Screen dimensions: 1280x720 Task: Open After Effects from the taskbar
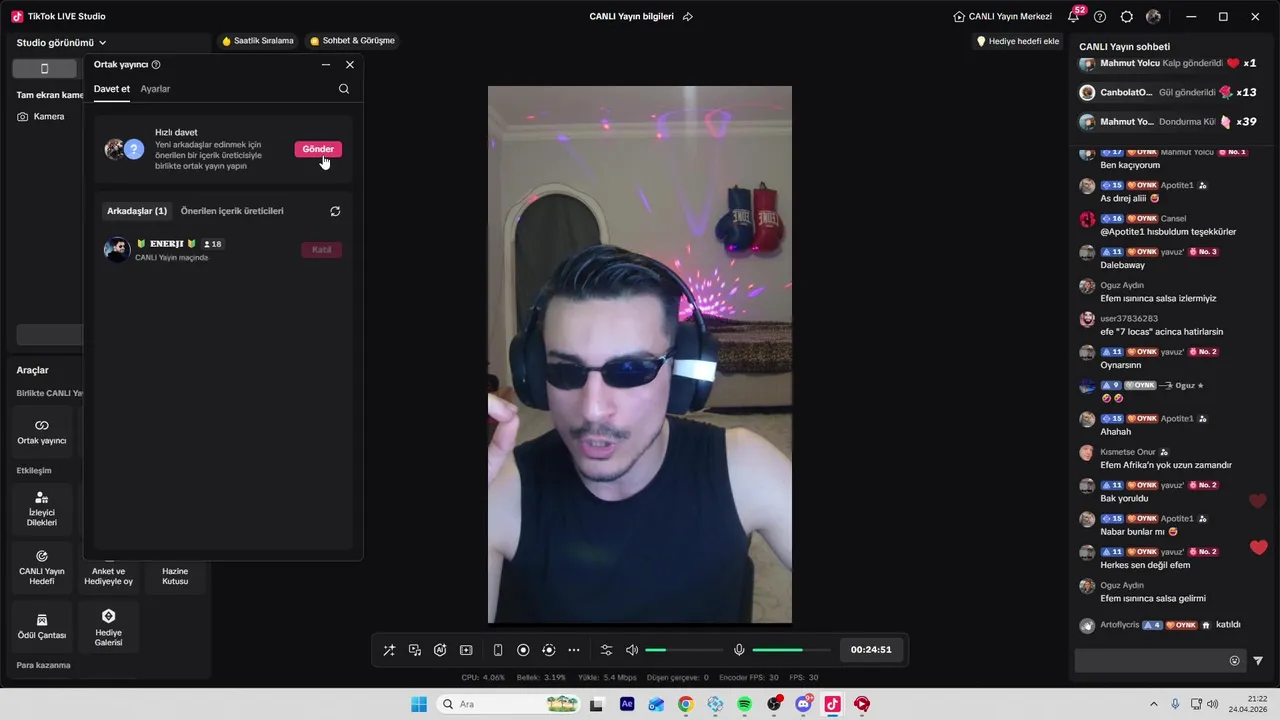pyautogui.click(x=627, y=704)
